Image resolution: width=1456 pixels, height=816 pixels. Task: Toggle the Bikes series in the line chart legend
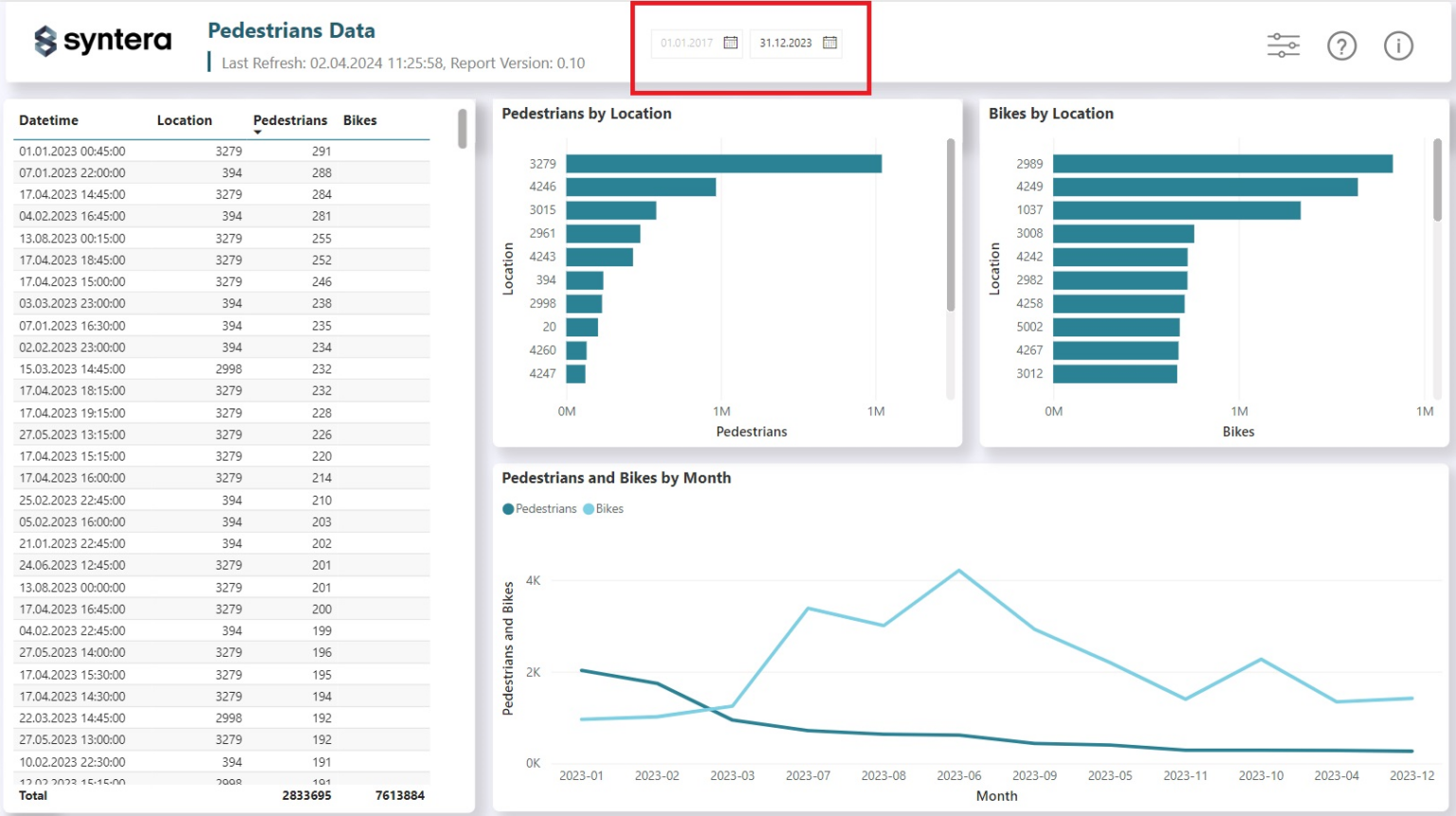pyautogui.click(x=610, y=509)
